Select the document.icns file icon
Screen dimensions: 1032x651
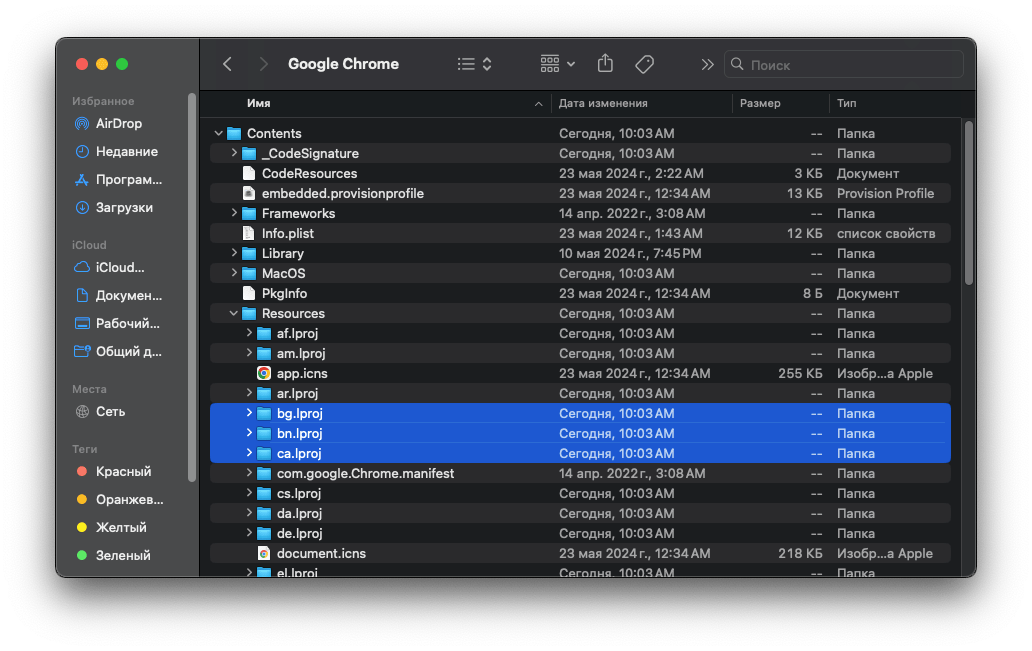pyautogui.click(x=264, y=553)
